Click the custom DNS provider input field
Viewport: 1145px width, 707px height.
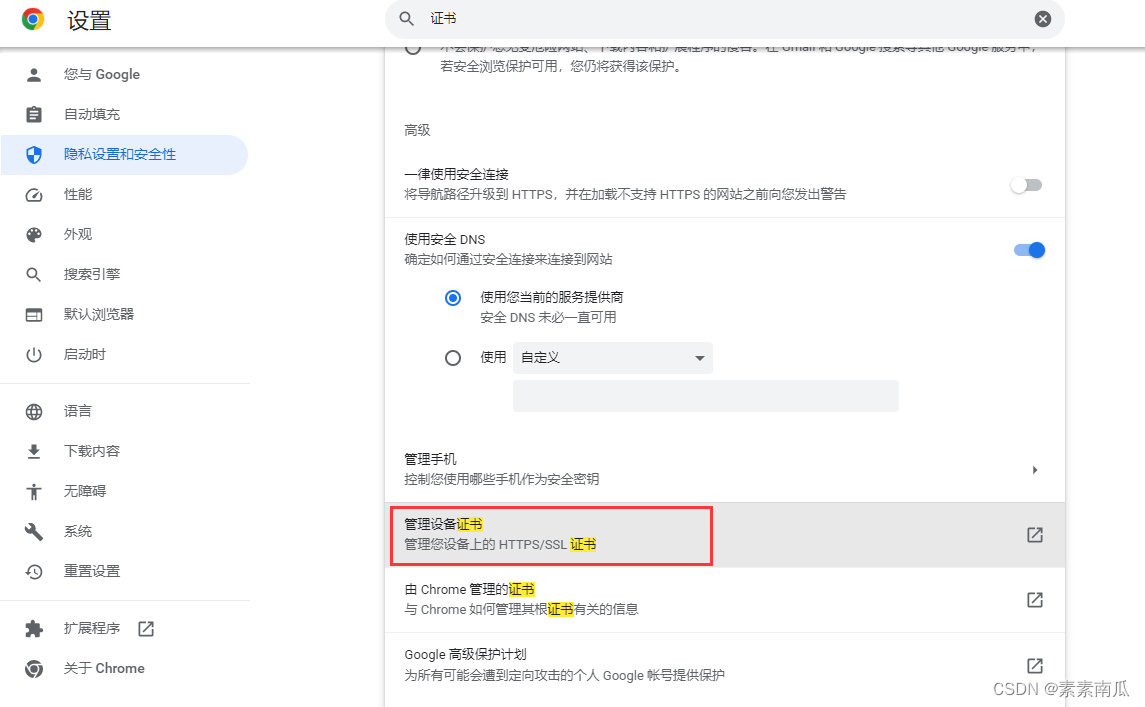(x=705, y=396)
